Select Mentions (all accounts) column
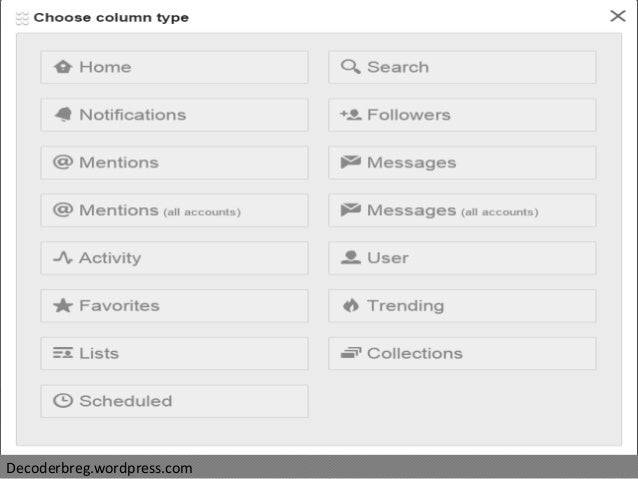638x479 pixels. click(174, 210)
